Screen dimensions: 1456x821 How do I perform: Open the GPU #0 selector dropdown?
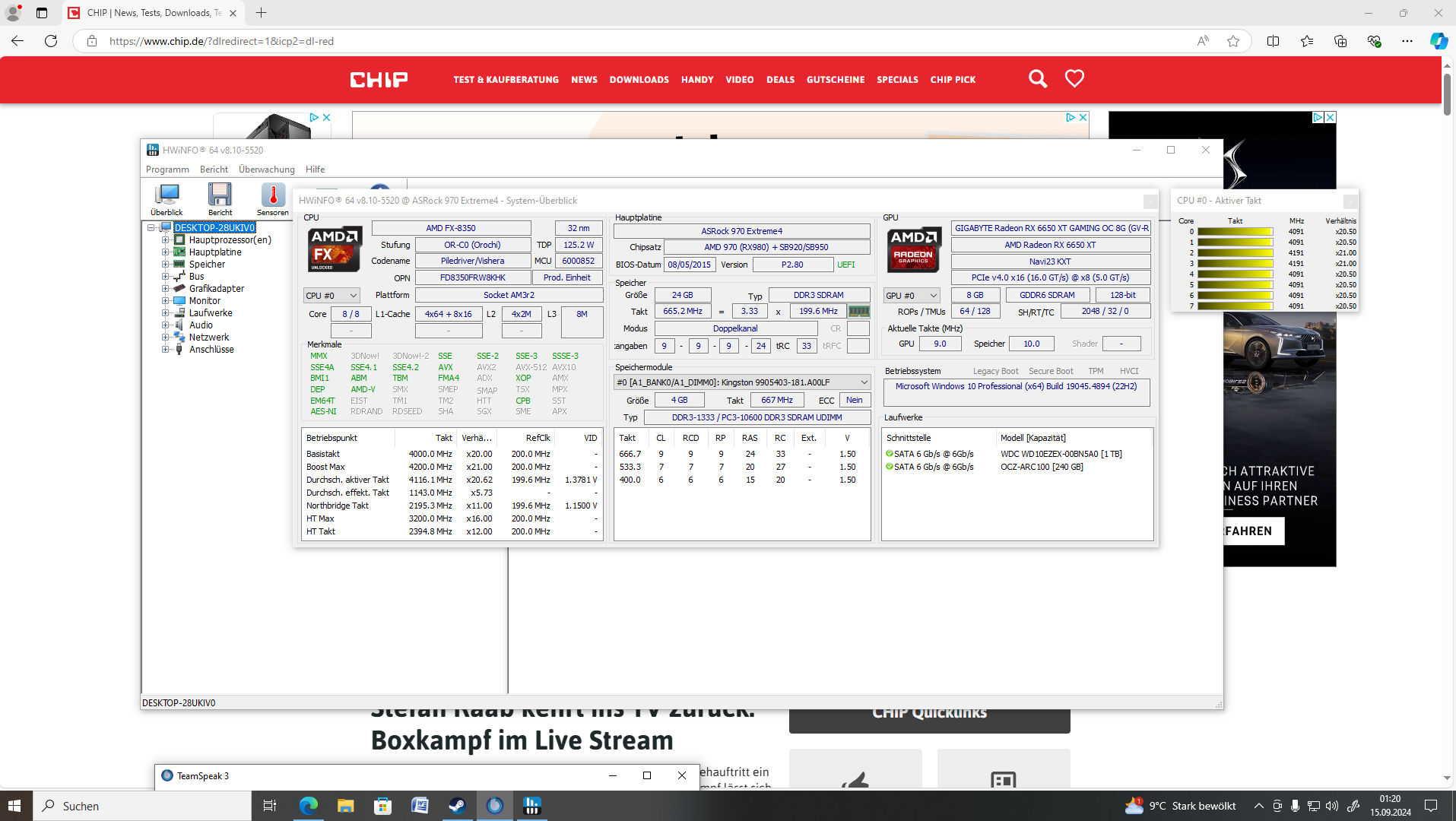pos(912,295)
